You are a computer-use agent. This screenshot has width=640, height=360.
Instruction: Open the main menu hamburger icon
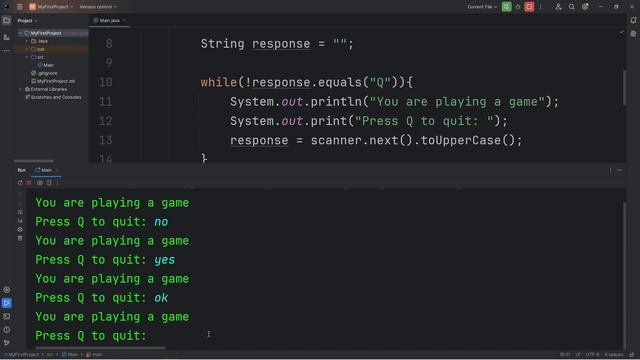[x=20, y=7]
